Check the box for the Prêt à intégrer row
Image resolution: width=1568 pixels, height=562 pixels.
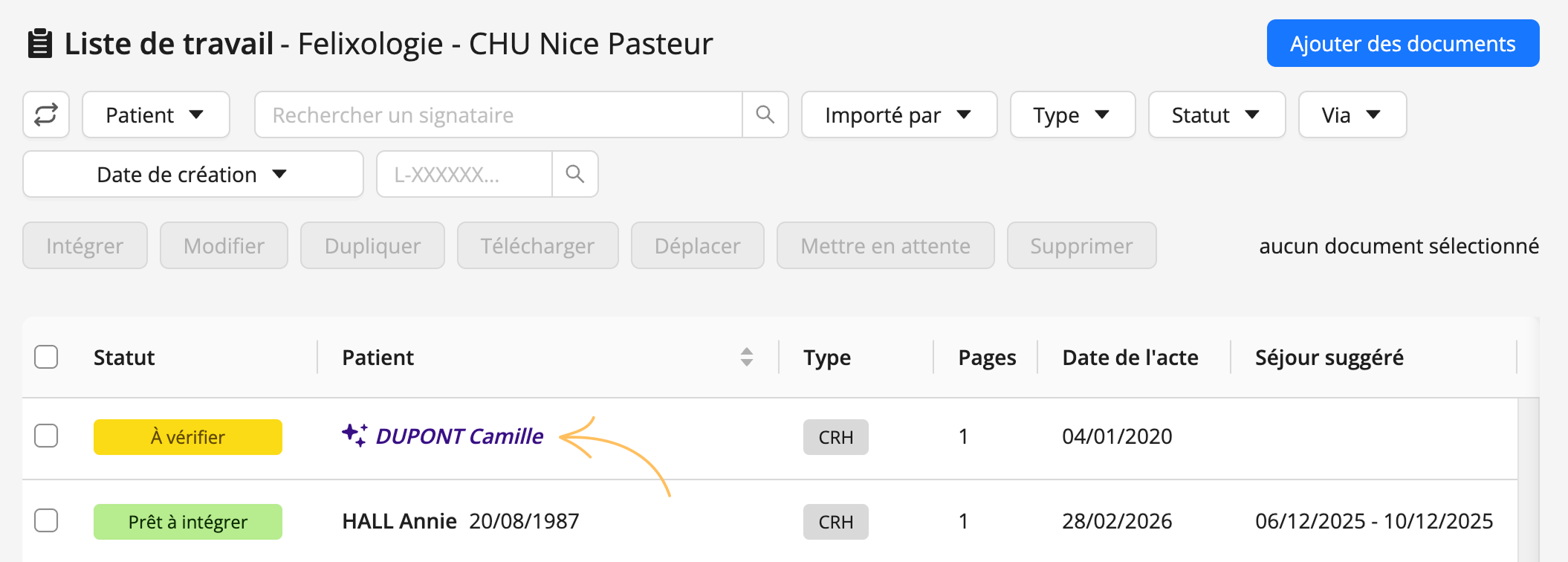click(x=46, y=520)
